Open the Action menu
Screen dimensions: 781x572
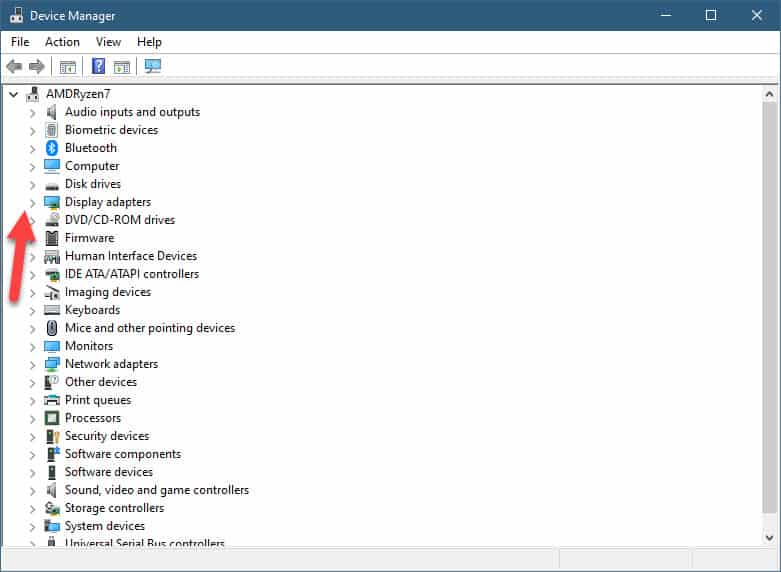pyautogui.click(x=62, y=42)
